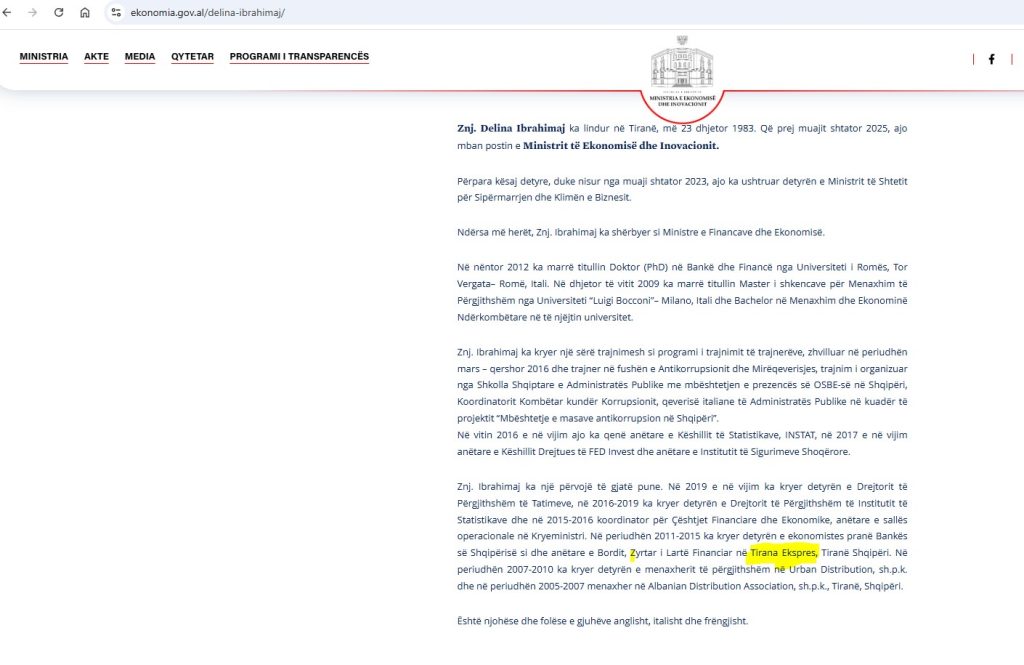Go to the browser home page icon
This screenshot has height=665, width=1024.
click(x=85, y=12)
